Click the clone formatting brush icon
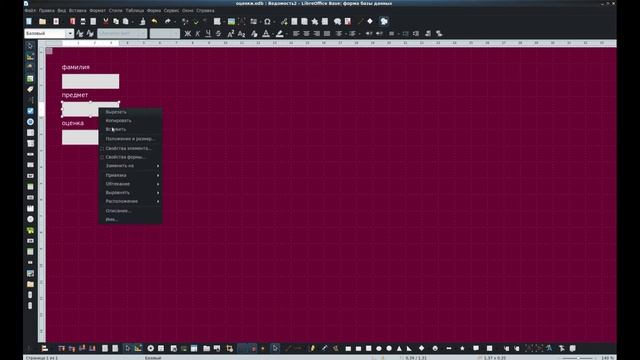The width and height of the screenshot is (640, 360). coord(142,21)
